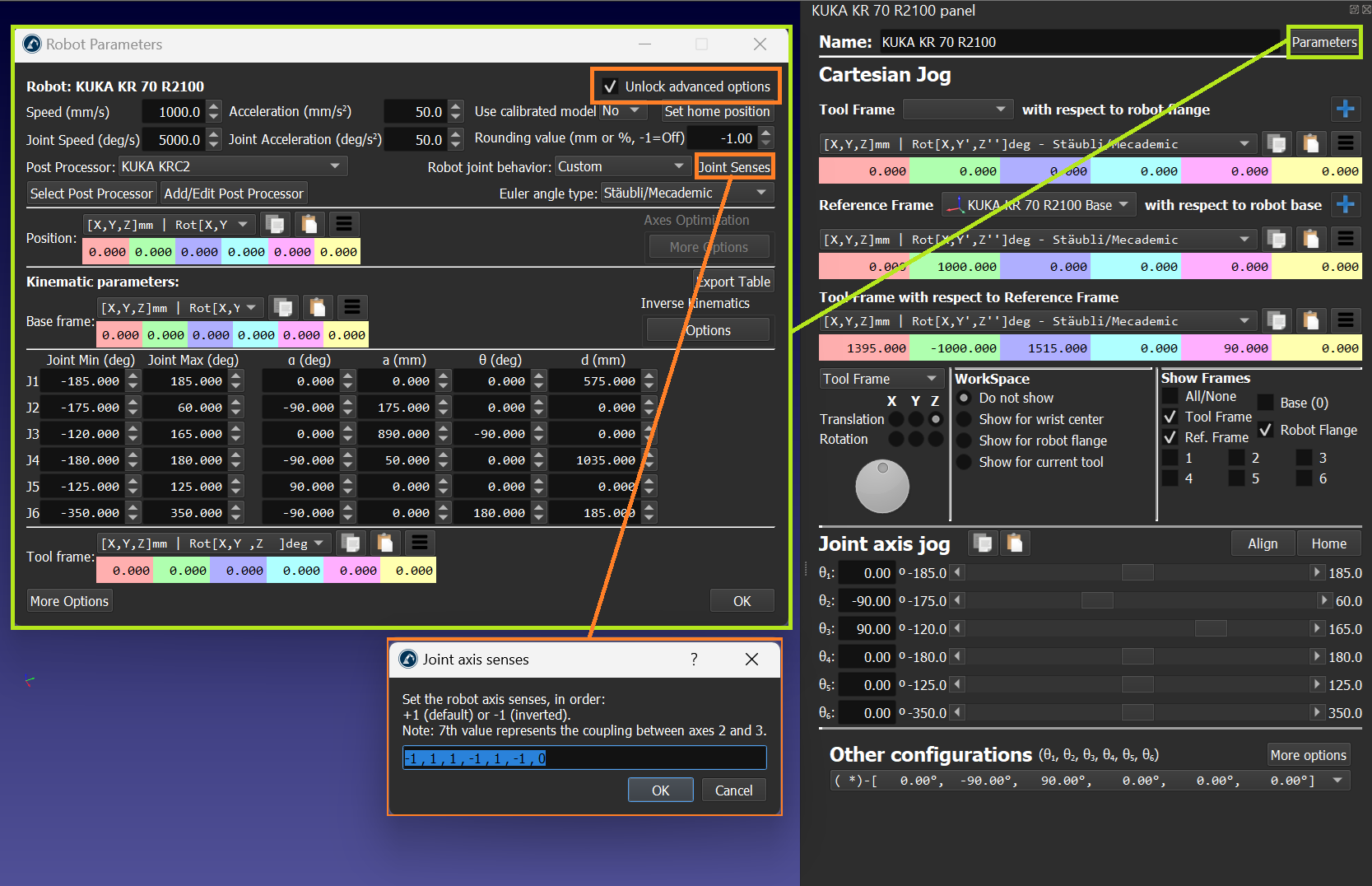1372x886 pixels.
Task: Click the blue plus icon beside Tool Frame
Action: pos(1345,109)
